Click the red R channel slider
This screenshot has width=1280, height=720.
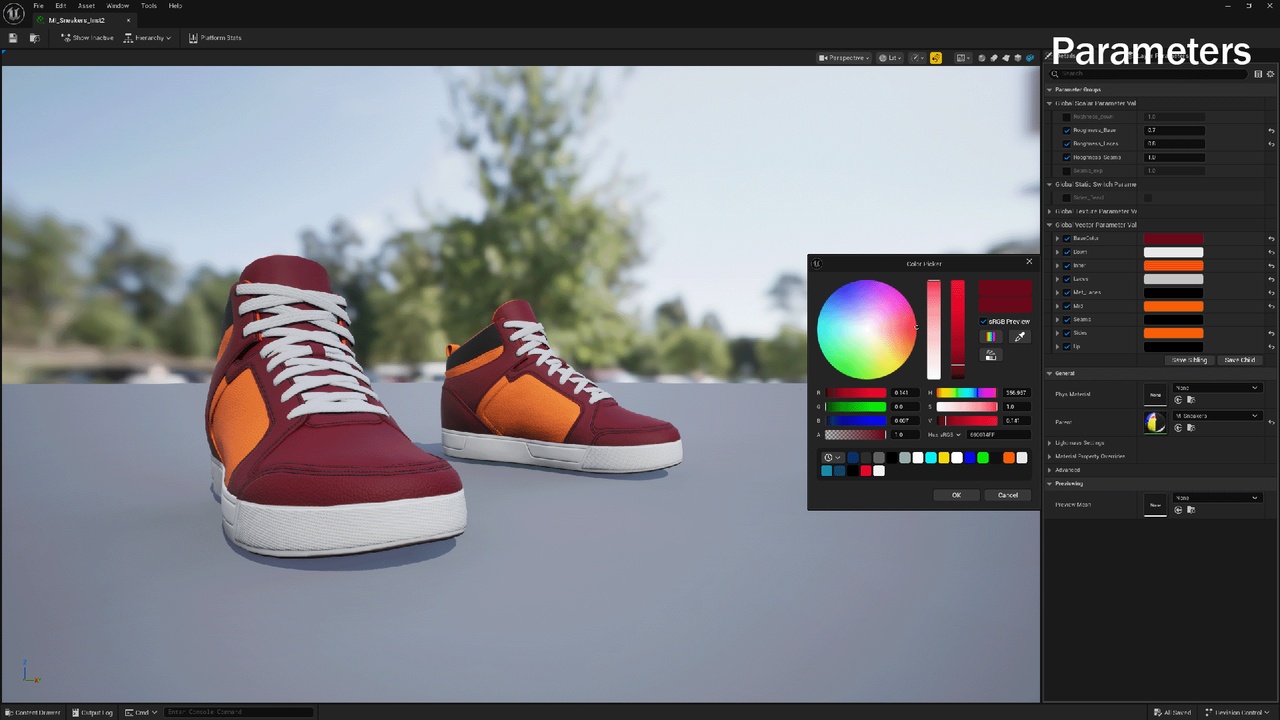click(856, 393)
